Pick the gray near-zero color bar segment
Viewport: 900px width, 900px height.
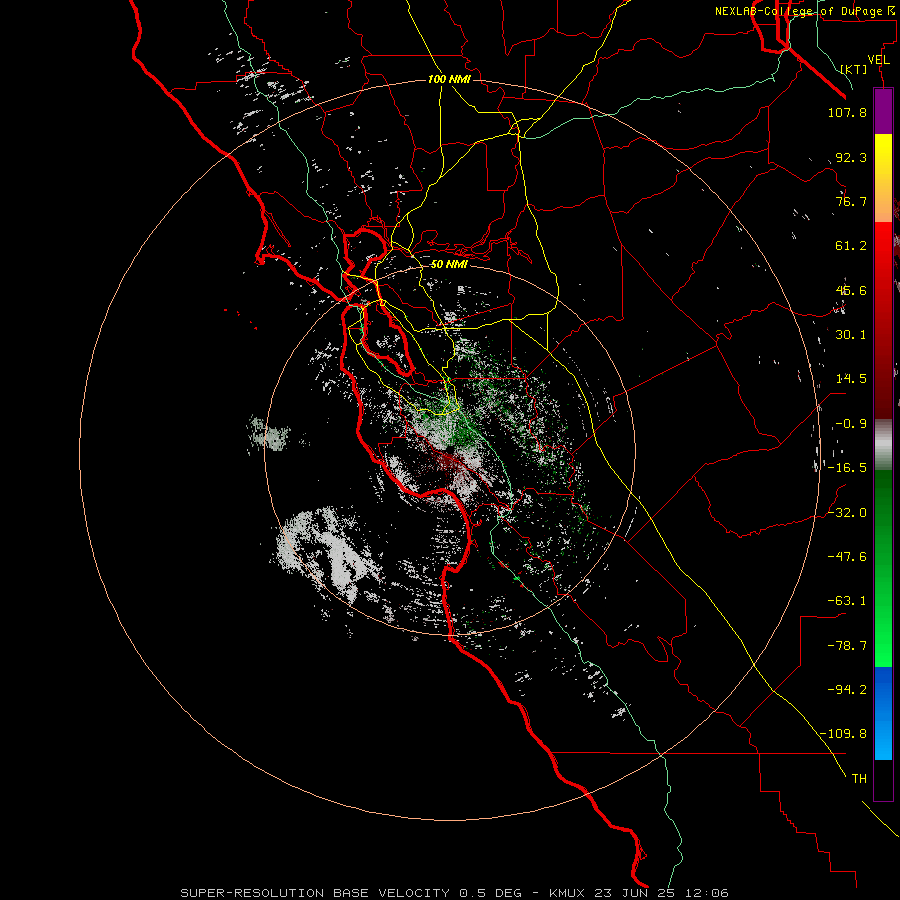tap(883, 445)
